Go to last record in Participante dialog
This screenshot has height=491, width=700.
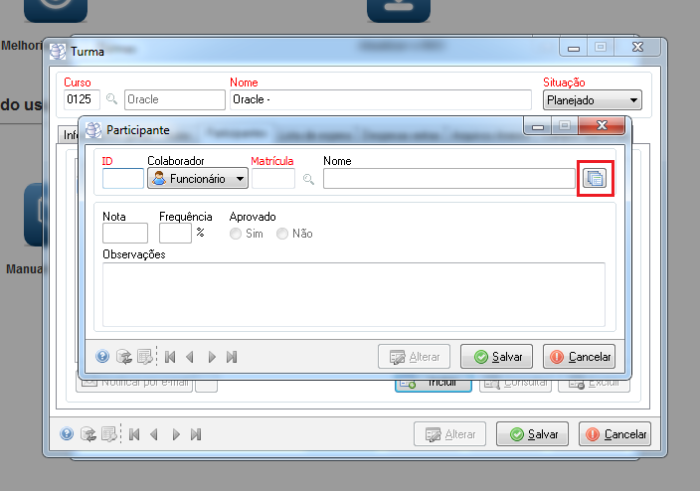point(232,356)
